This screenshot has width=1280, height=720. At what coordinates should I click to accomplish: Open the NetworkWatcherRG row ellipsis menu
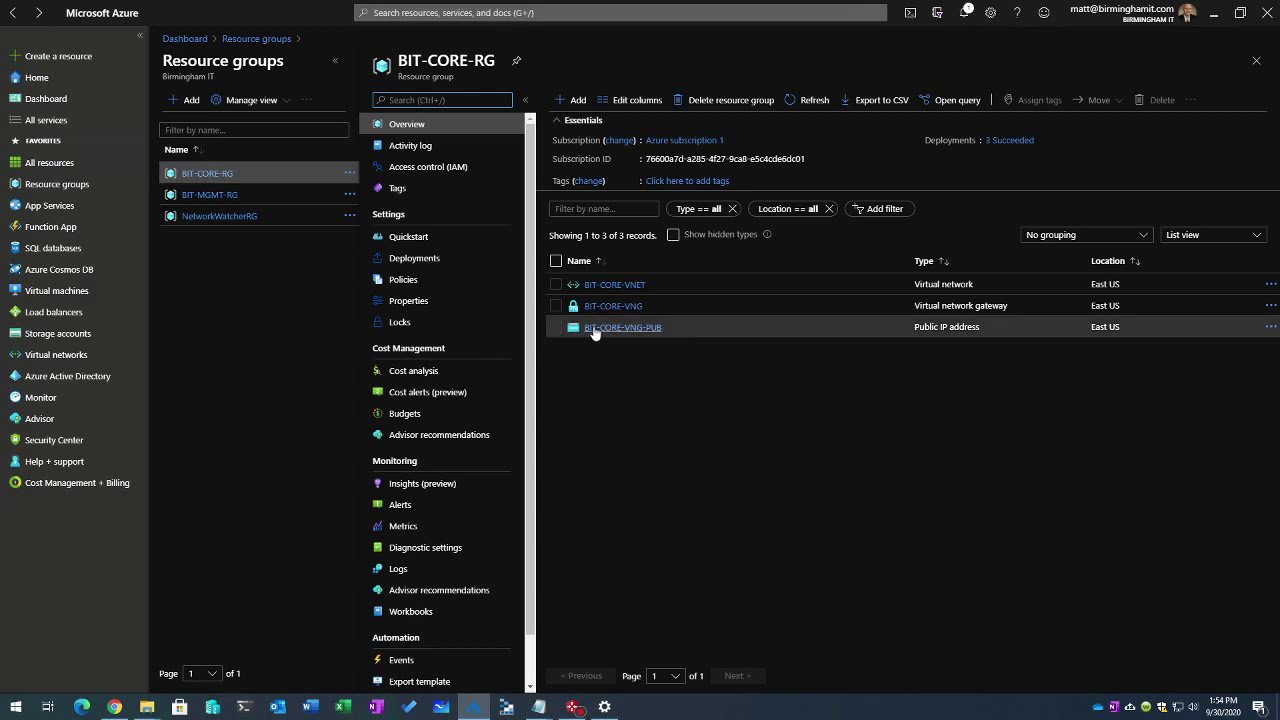click(x=350, y=216)
